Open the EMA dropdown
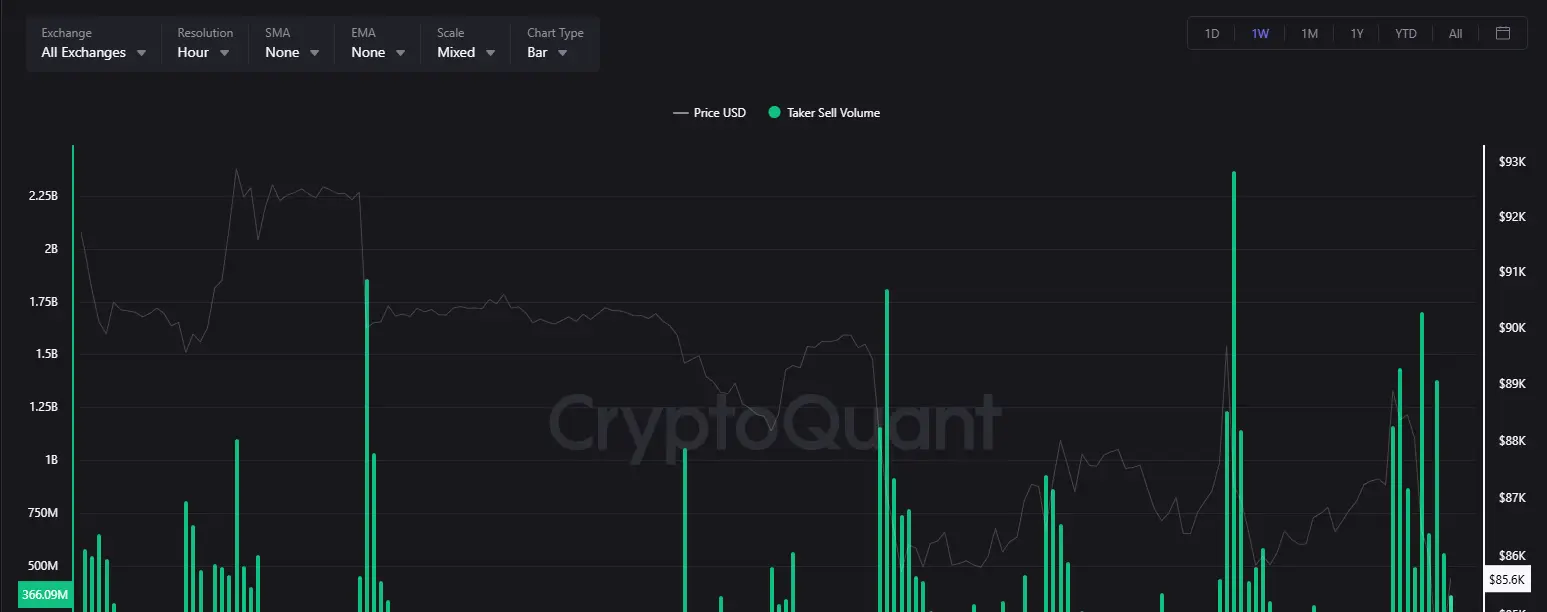The height and width of the screenshot is (612, 1547). 375,52
